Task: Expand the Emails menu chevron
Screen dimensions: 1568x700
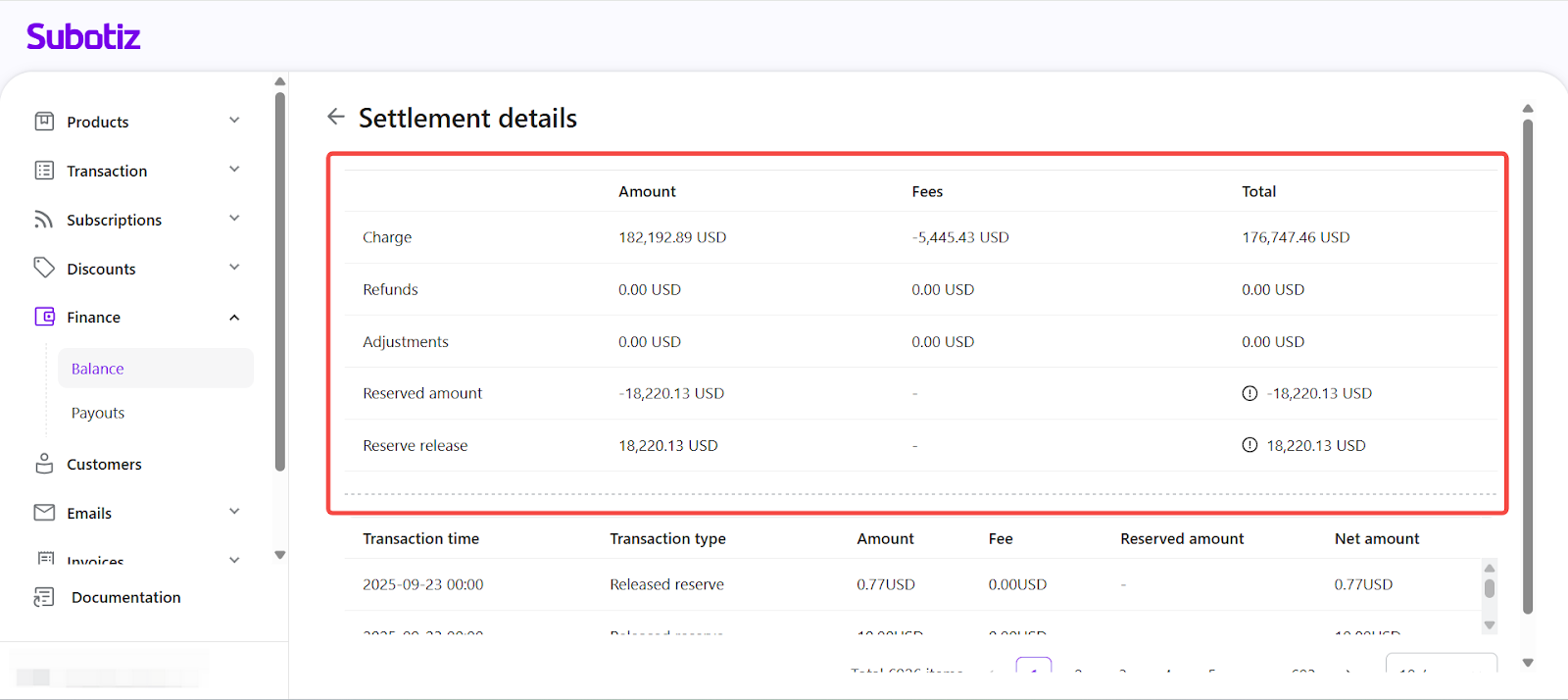Action: [234, 512]
